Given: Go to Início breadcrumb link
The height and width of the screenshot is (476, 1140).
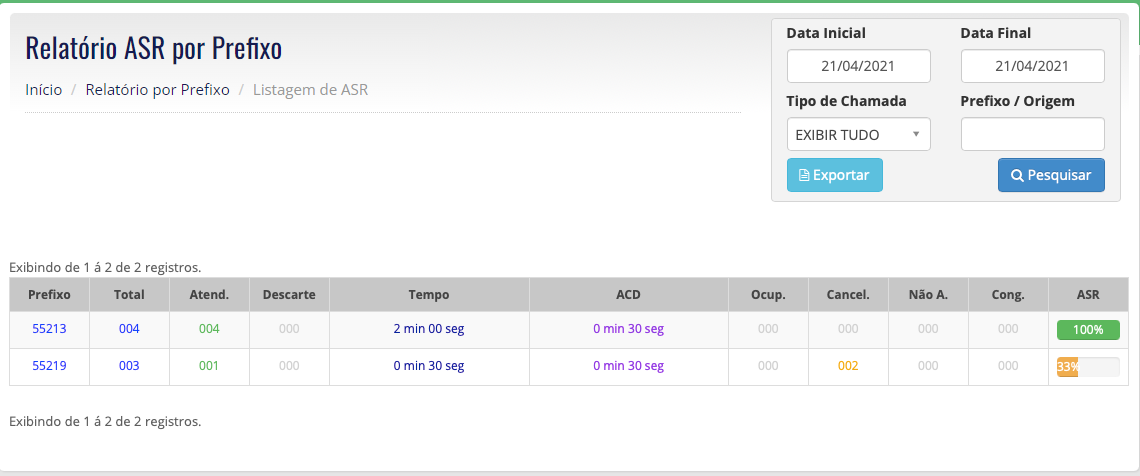Looking at the screenshot, I should (x=44, y=90).
